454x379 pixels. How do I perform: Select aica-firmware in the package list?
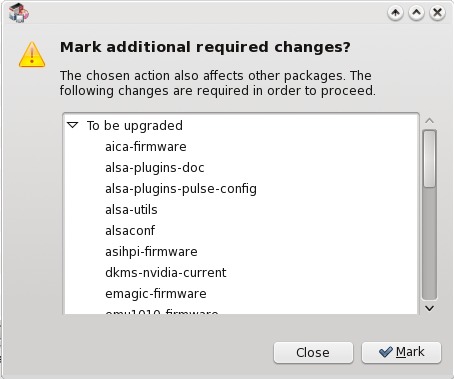146,147
